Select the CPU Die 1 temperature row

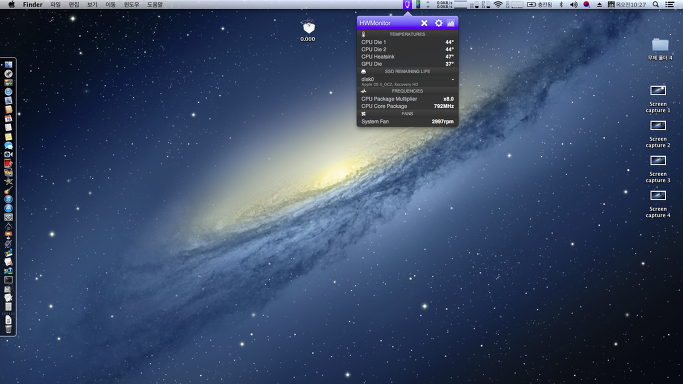[407, 42]
